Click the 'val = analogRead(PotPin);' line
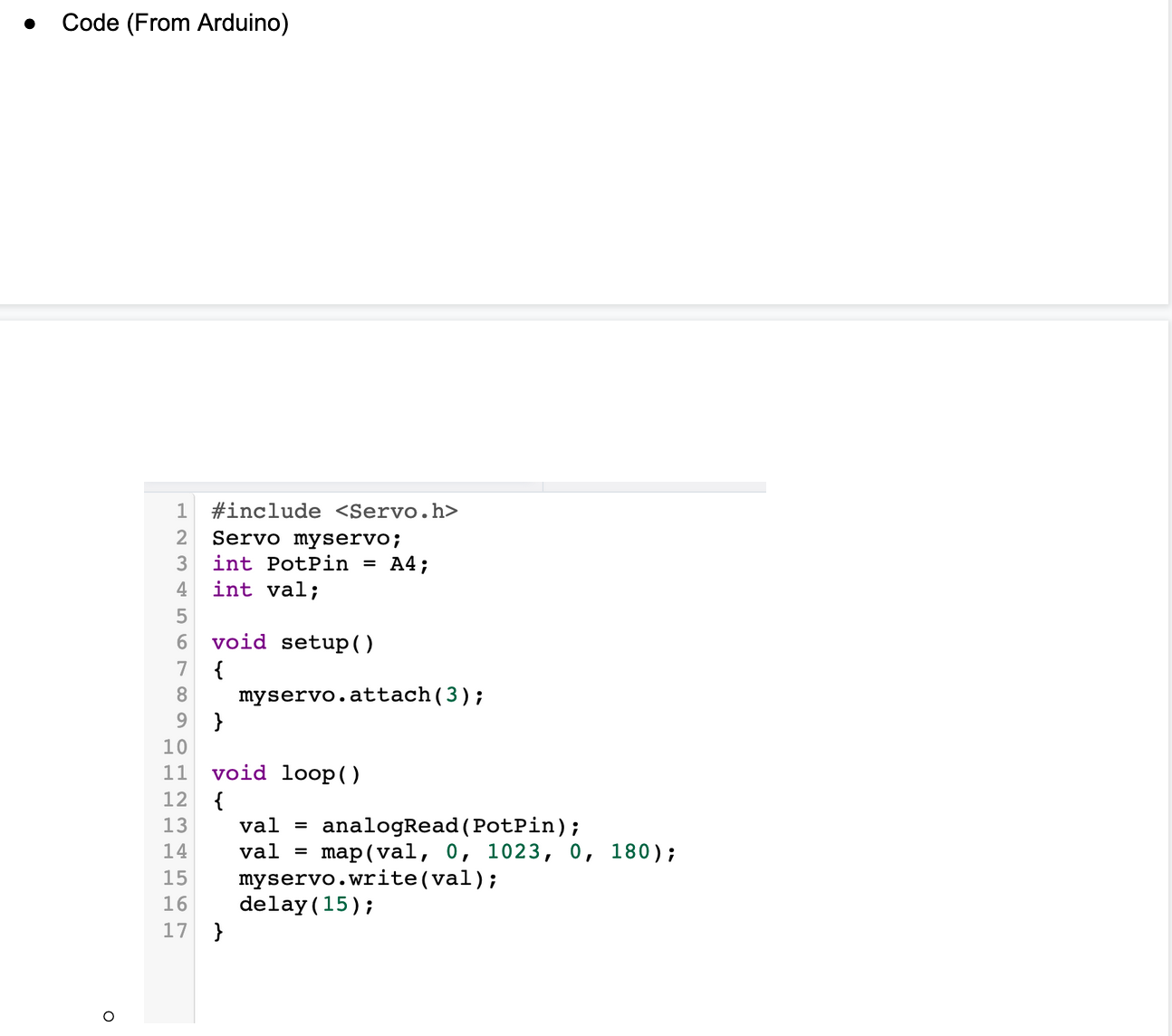1172x1036 pixels. [409, 826]
